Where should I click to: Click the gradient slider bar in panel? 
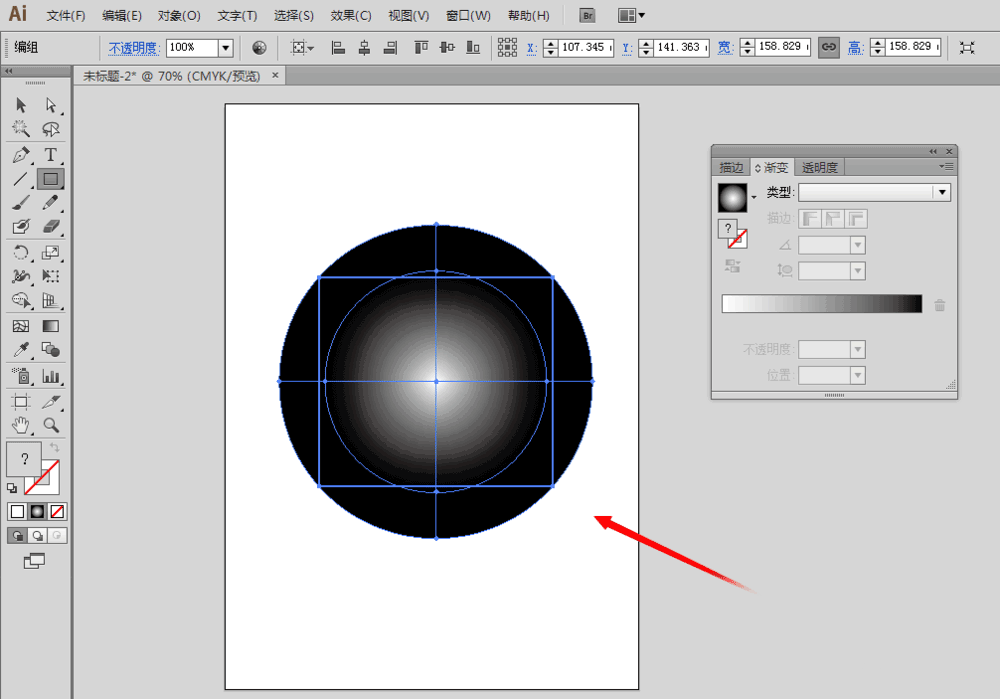tap(821, 304)
